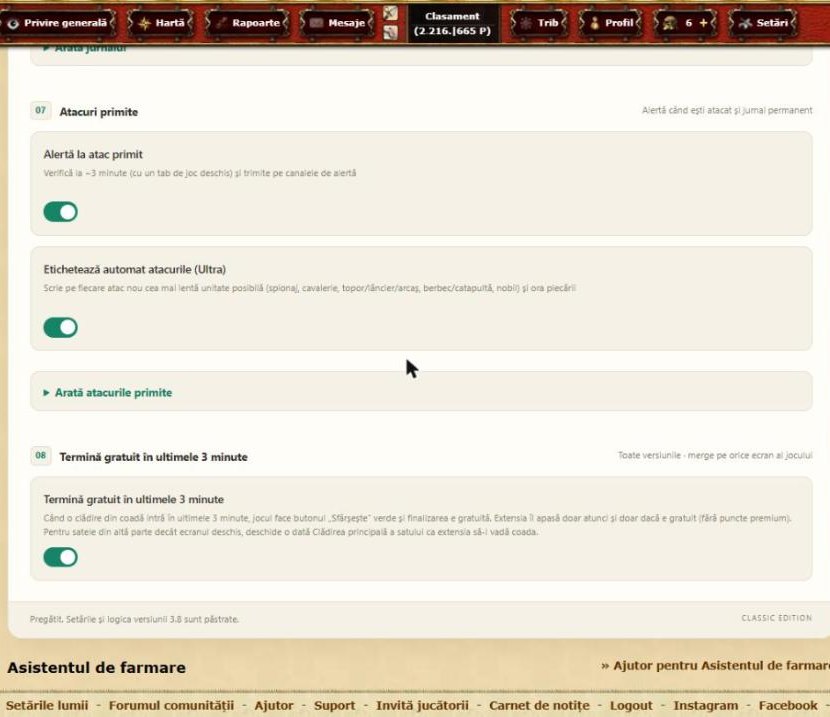Click the figure icon in Profil

point(594,23)
